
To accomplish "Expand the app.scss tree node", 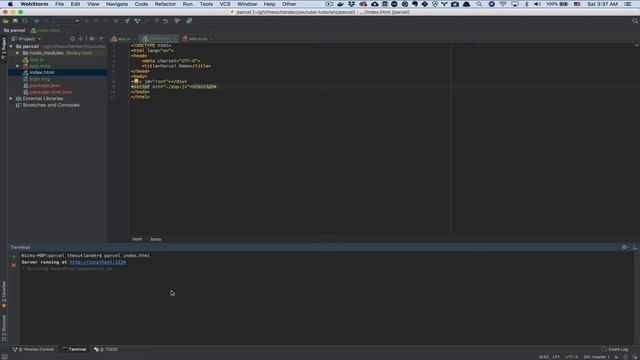I will [18, 66].
